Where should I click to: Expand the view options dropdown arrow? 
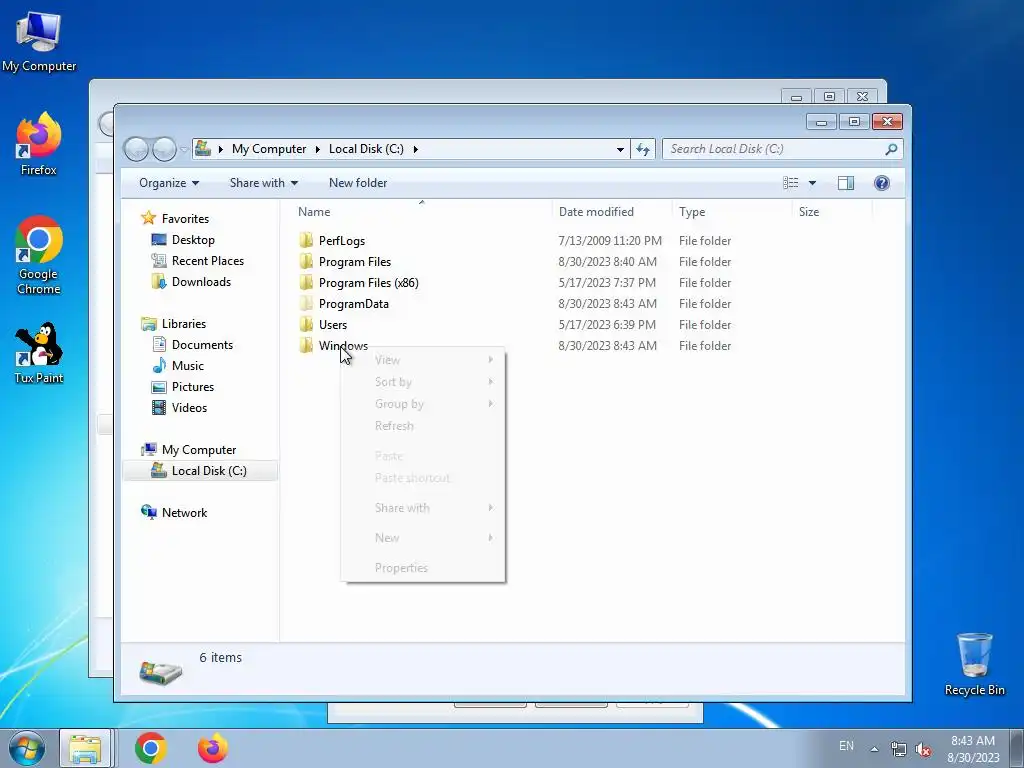[x=812, y=183]
